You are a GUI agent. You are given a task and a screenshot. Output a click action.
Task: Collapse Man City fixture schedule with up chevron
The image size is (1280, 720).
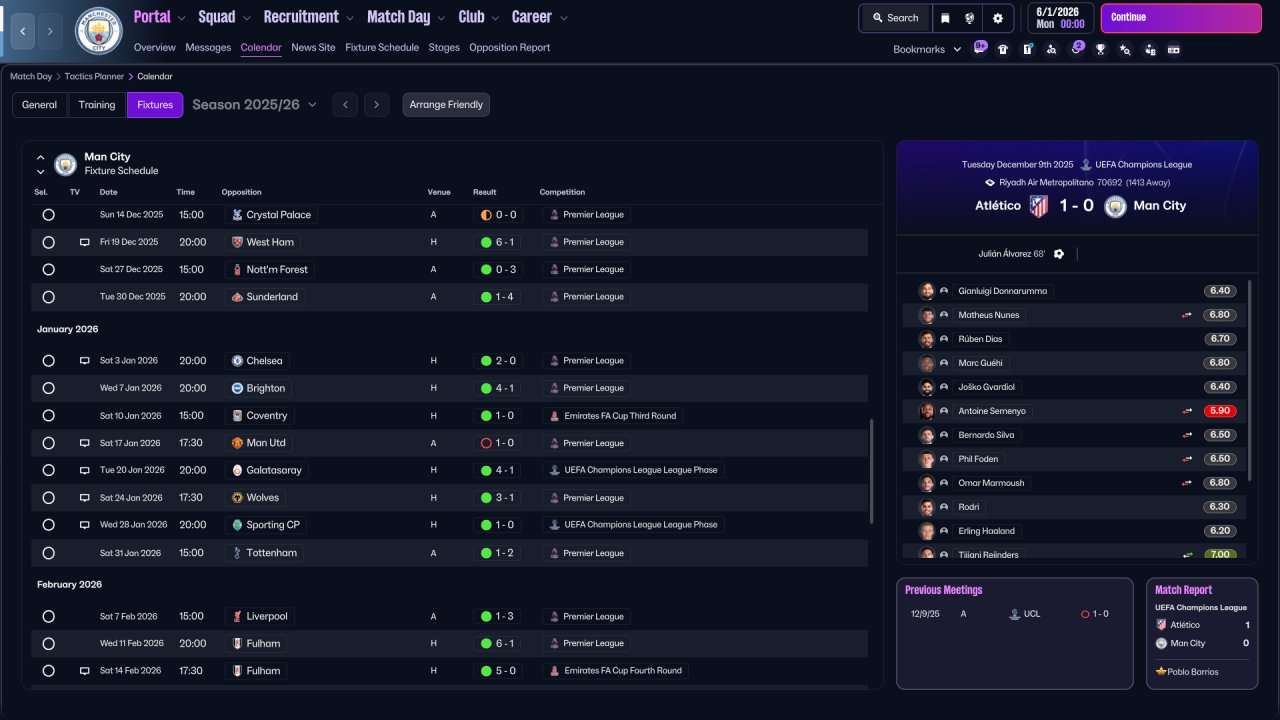pyautogui.click(x=41, y=157)
